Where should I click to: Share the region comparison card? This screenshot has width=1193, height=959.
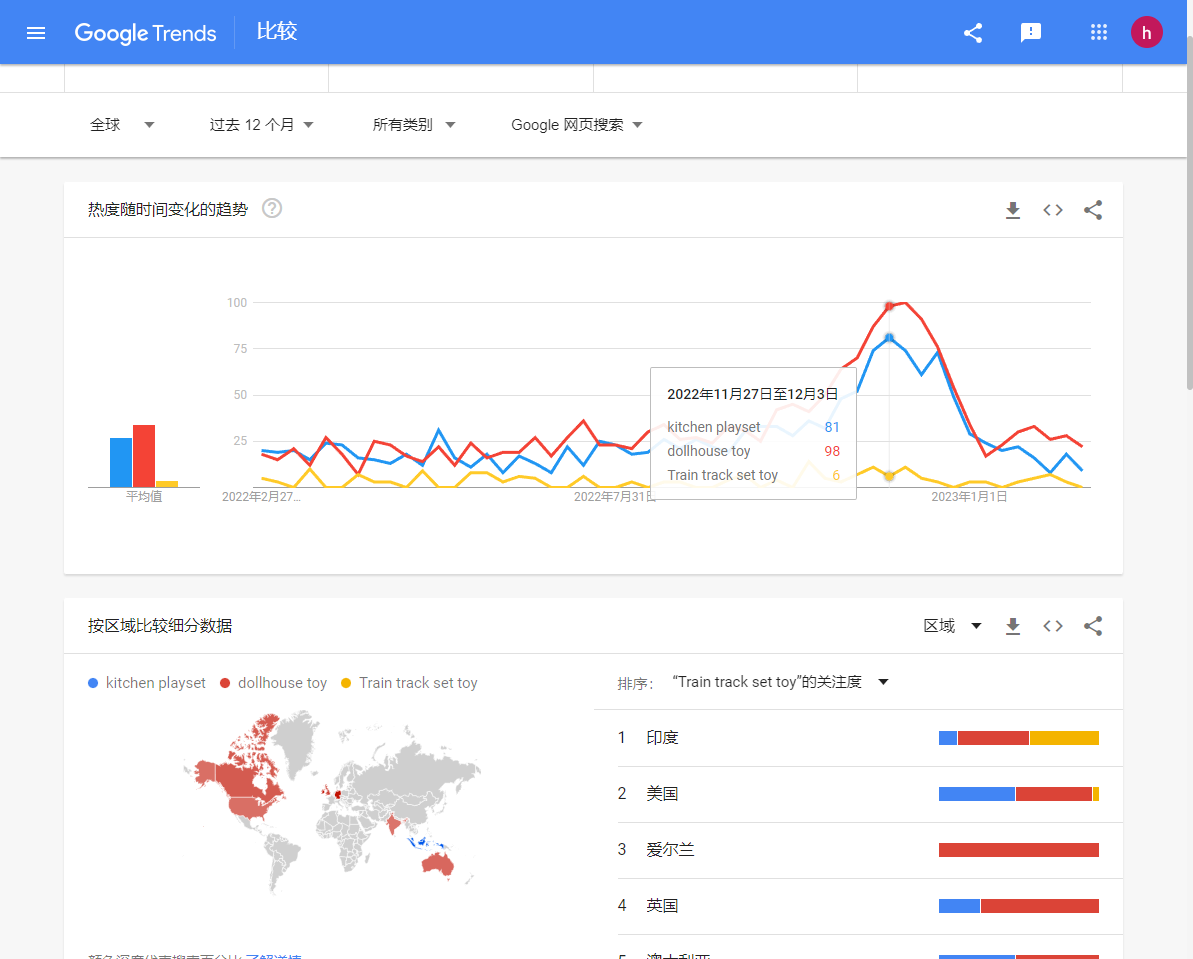pyautogui.click(x=1093, y=626)
